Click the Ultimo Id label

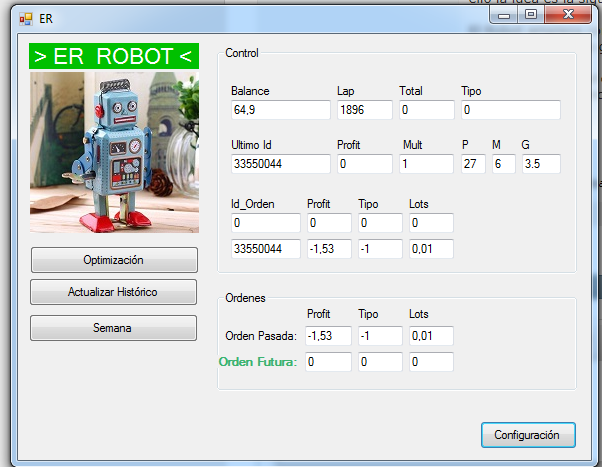coord(251,145)
